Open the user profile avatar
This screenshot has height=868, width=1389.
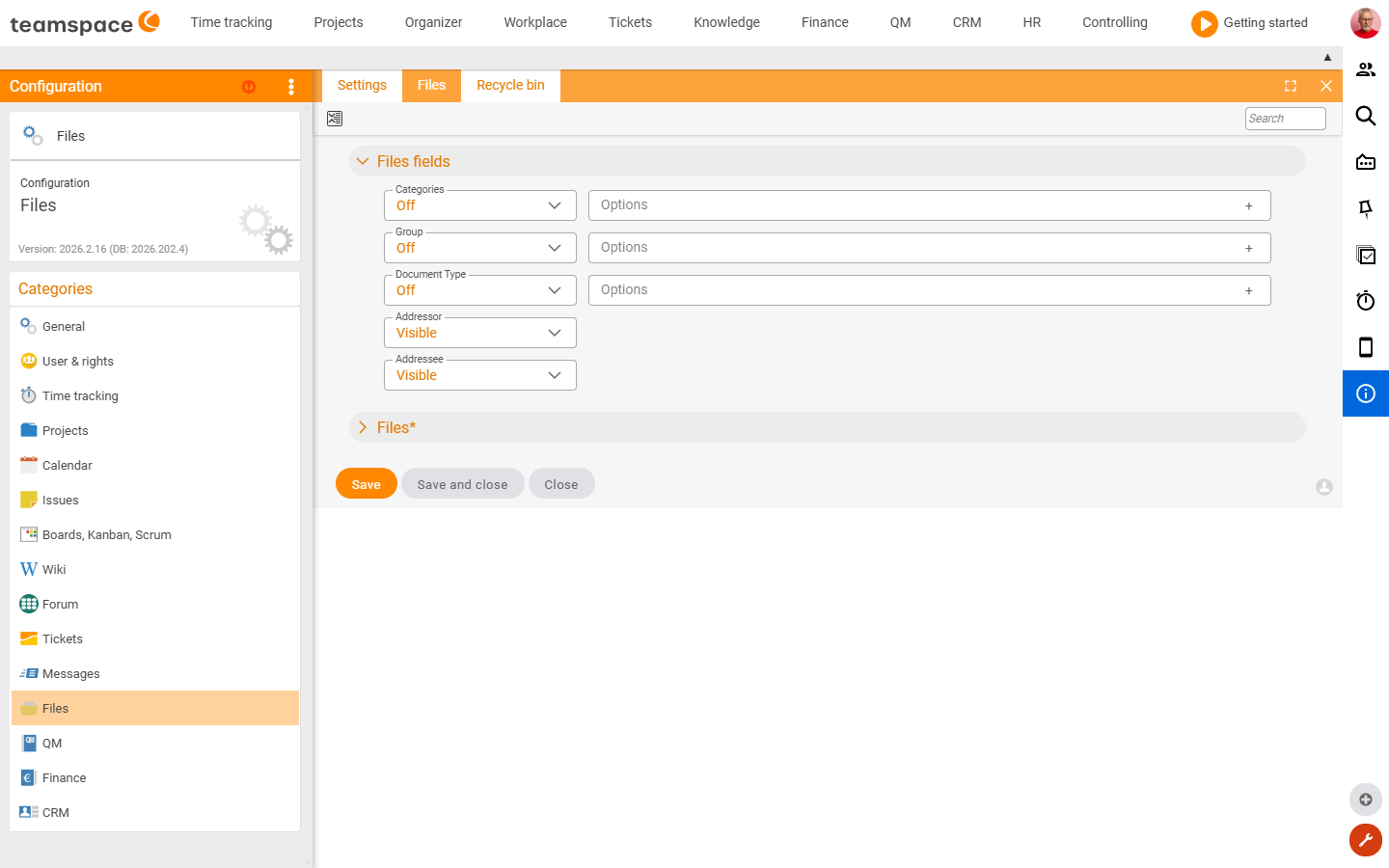(x=1365, y=23)
